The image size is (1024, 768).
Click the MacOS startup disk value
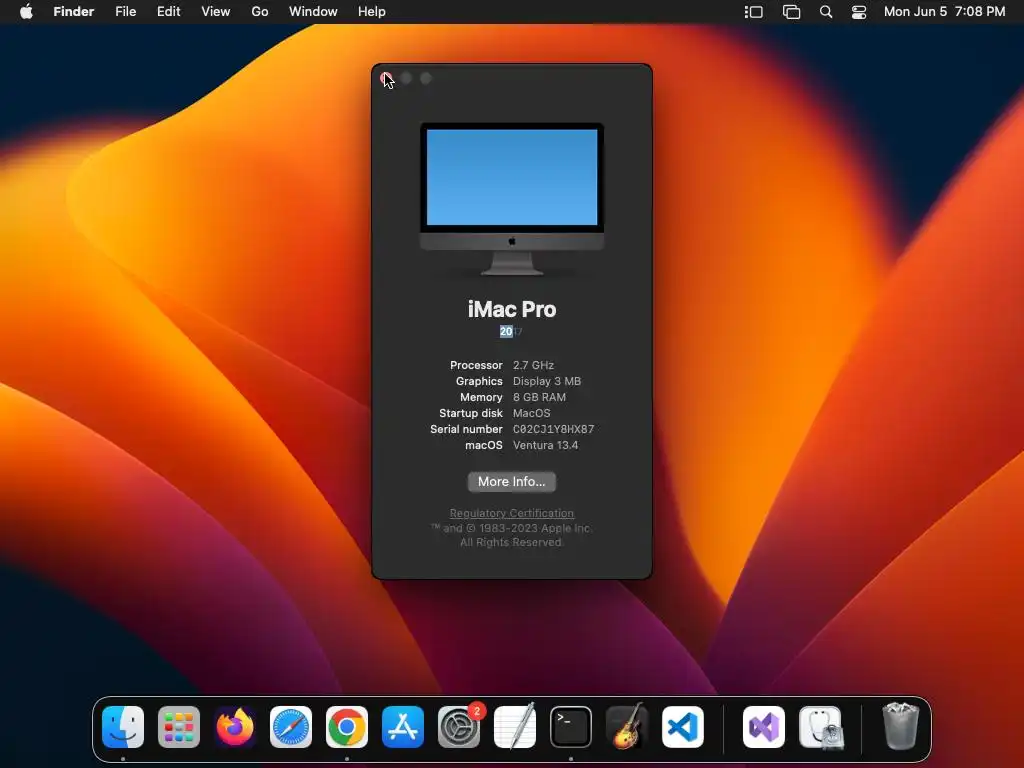[x=532, y=413]
